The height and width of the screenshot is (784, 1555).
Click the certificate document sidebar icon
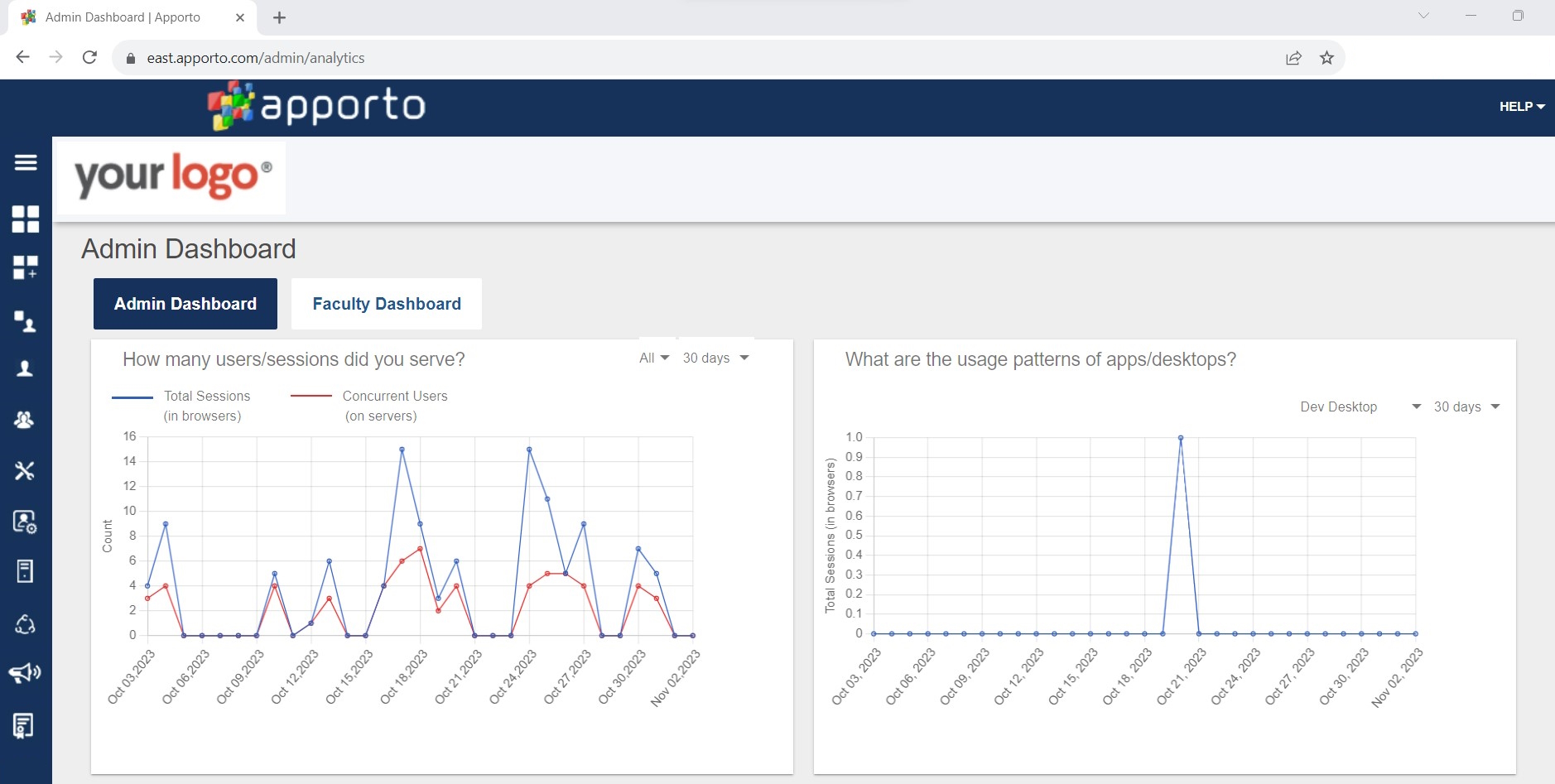pyautogui.click(x=24, y=726)
